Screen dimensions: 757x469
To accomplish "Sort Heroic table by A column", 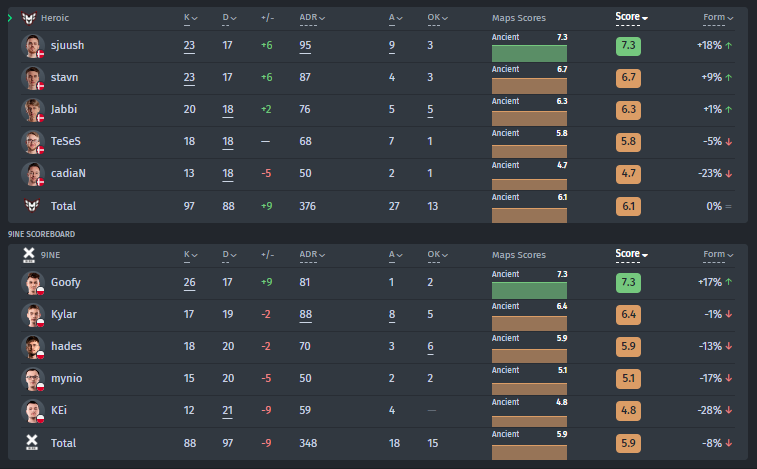I will pyautogui.click(x=395, y=18).
